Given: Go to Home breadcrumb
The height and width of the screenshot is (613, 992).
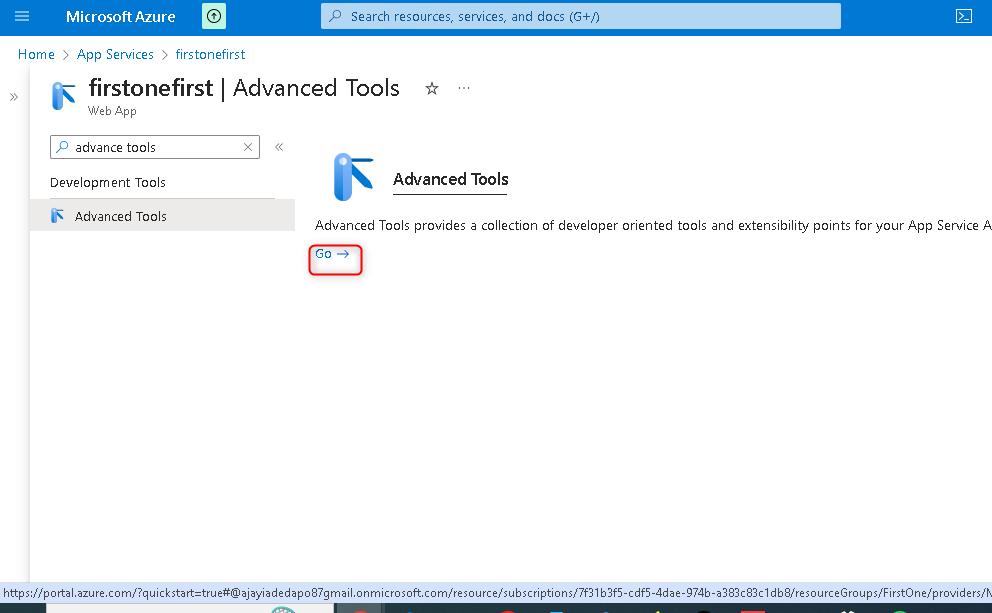Looking at the screenshot, I should pos(36,54).
